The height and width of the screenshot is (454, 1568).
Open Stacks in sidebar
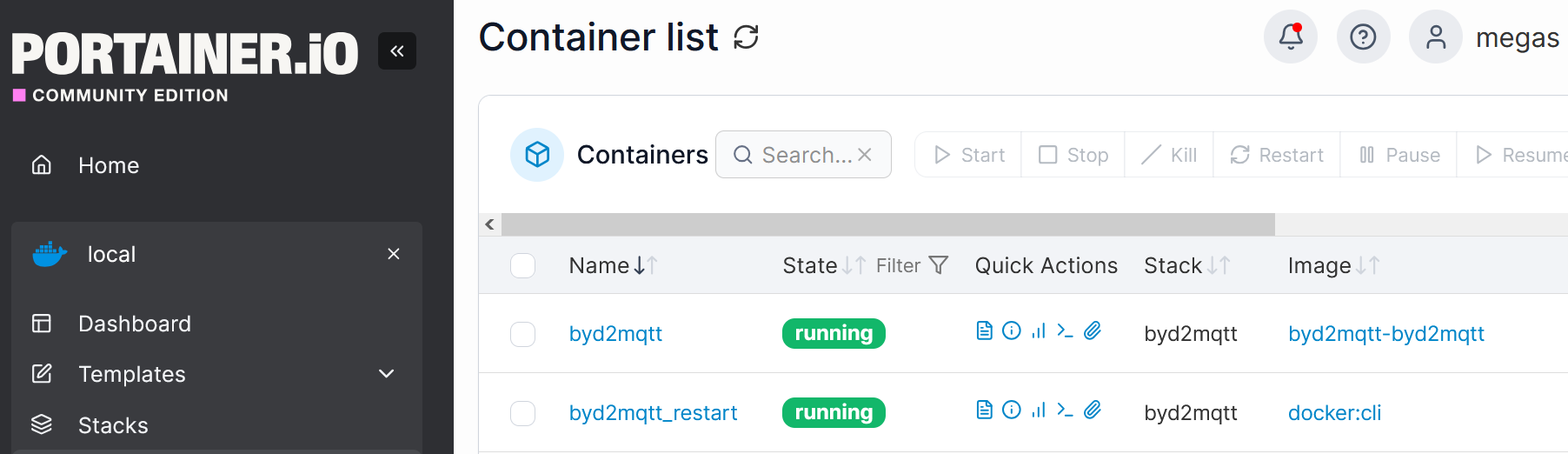(113, 425)
